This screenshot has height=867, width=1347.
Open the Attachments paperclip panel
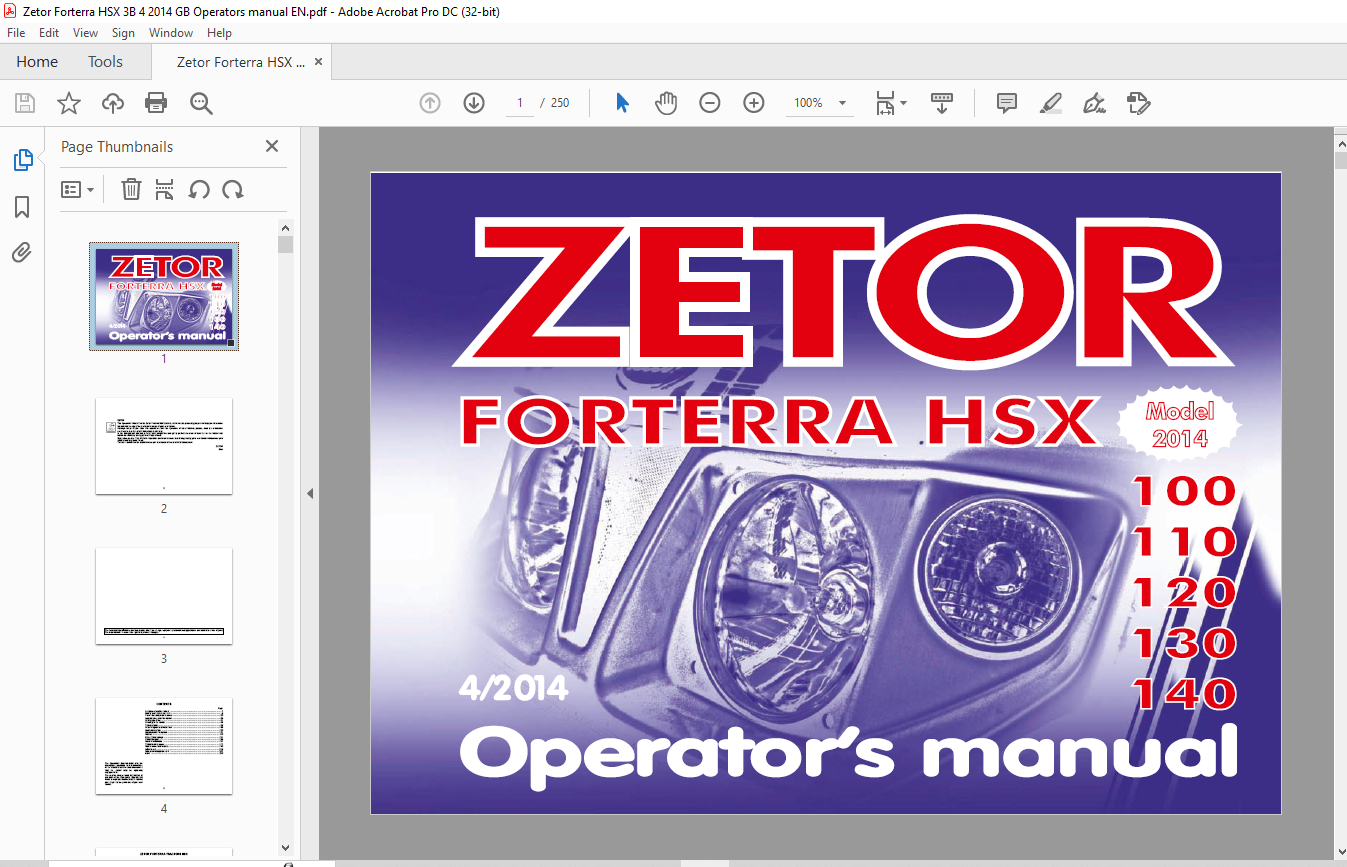(22, 252)
